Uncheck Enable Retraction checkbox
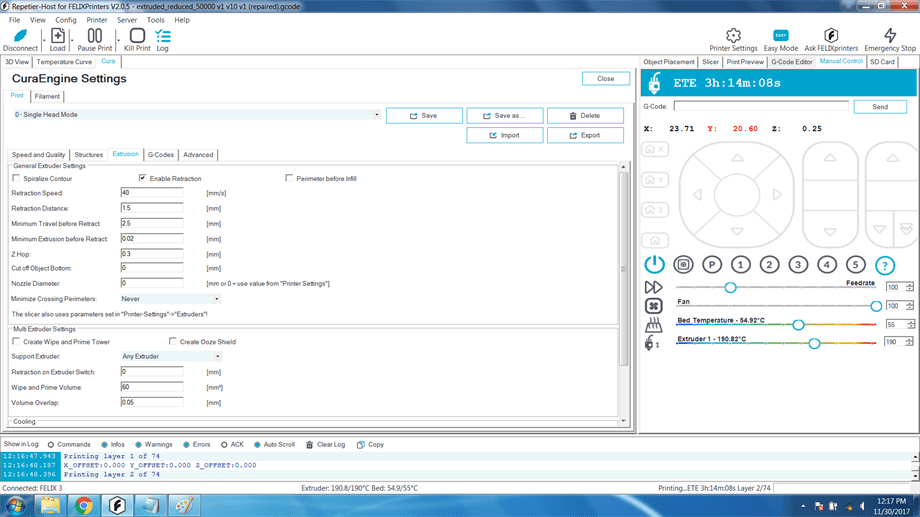Image resolution: width=920 pixels, height=517 pixels. pyautogui.click(x=143, y=178)
